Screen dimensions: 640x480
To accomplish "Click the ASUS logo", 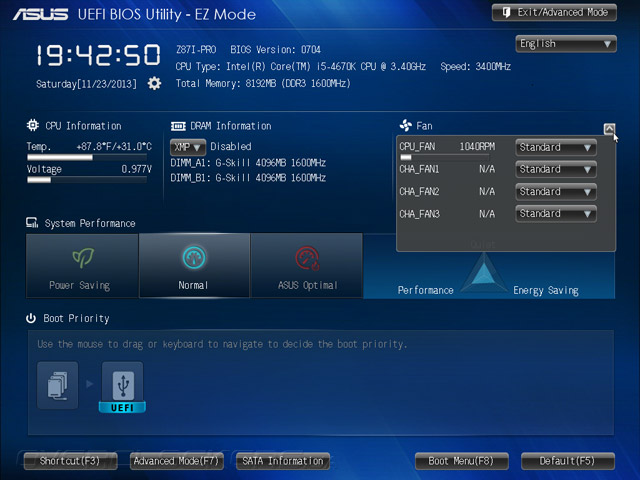I will pos(40,14).
